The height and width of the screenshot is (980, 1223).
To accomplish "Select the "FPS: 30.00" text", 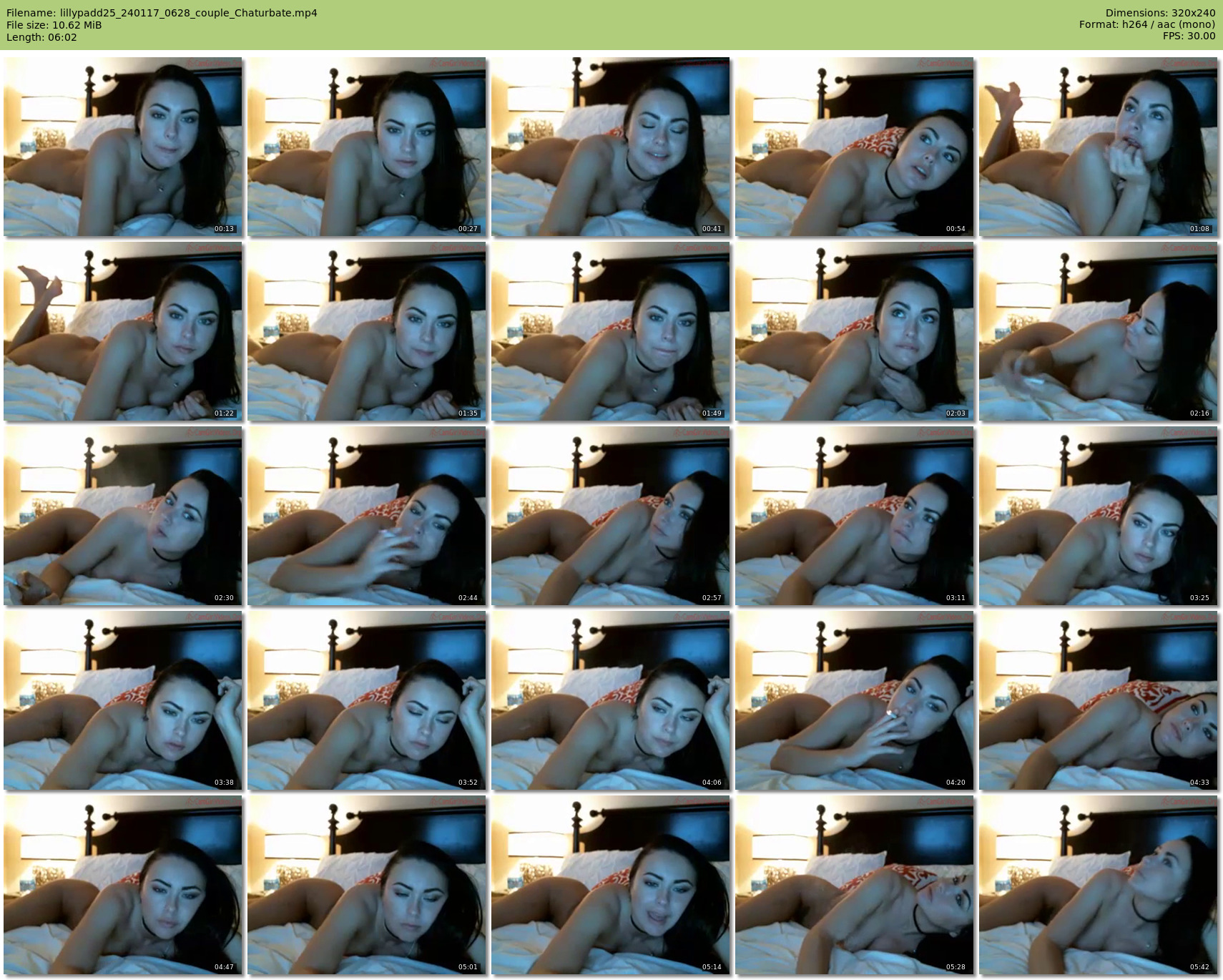I will [x=1189, y=36].
